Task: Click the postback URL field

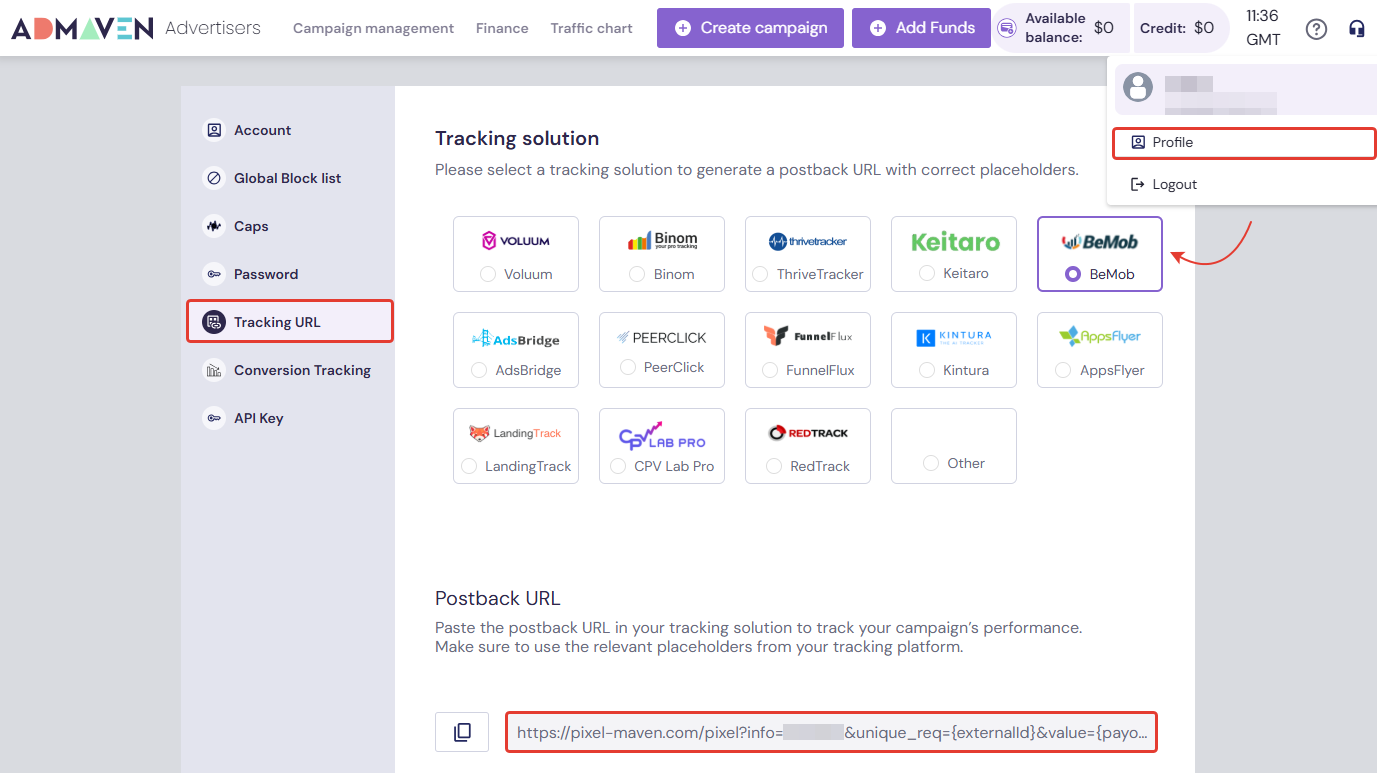Action: 831,732
